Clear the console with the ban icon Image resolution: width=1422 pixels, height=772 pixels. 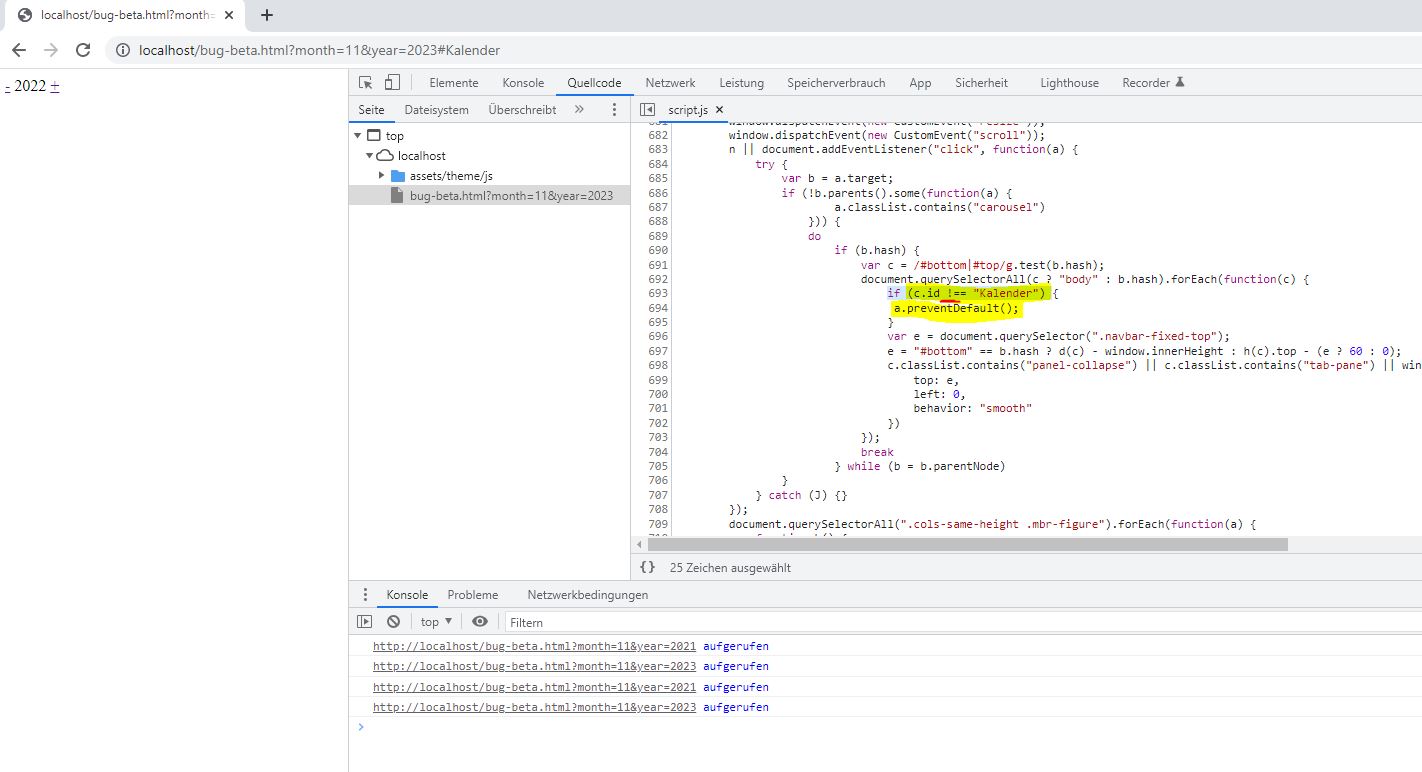pyautogui.click(x=393, y=621)
